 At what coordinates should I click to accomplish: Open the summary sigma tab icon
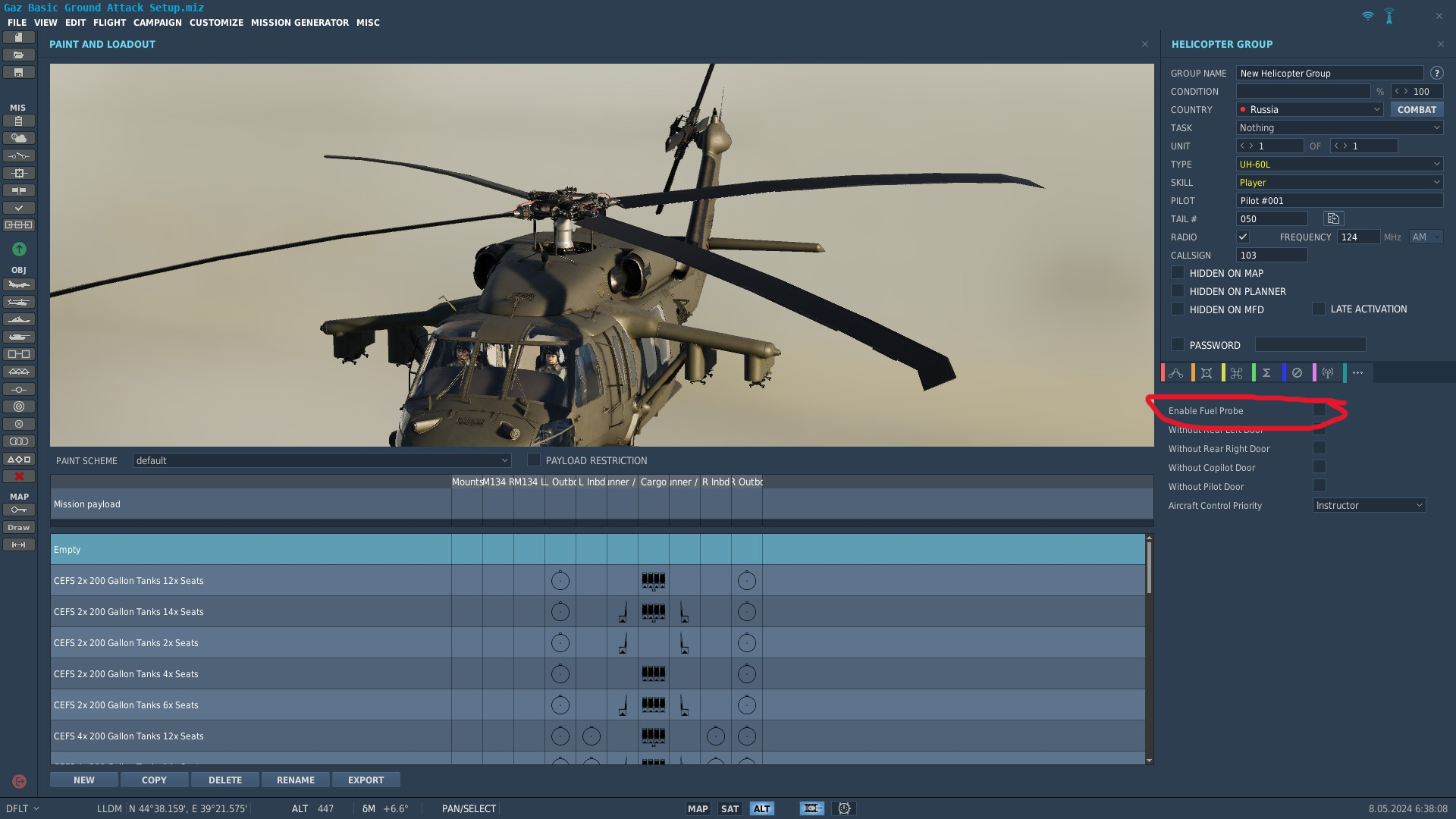pos(1266,372)
